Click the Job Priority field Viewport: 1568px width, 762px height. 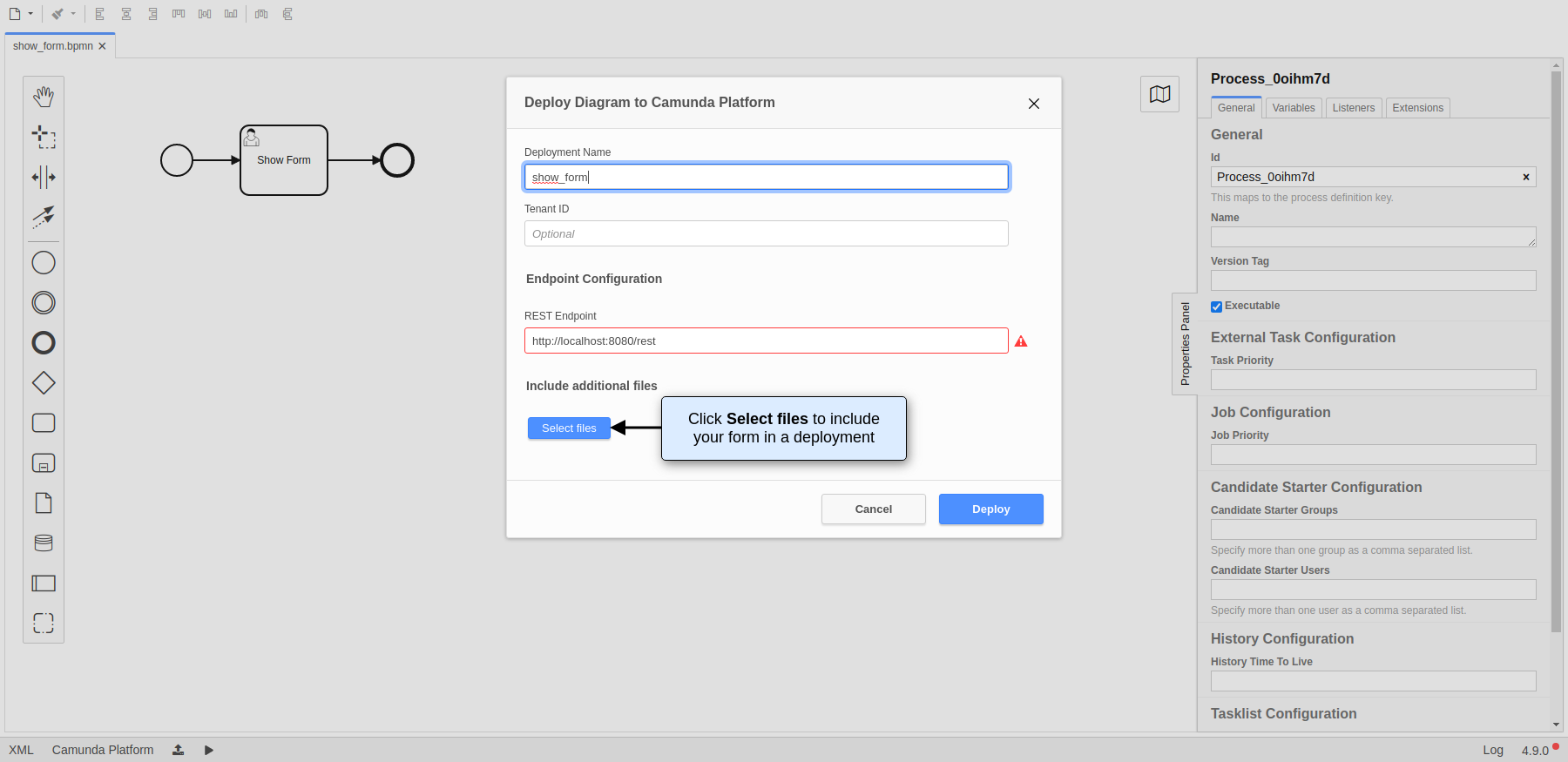point(1374,455)
